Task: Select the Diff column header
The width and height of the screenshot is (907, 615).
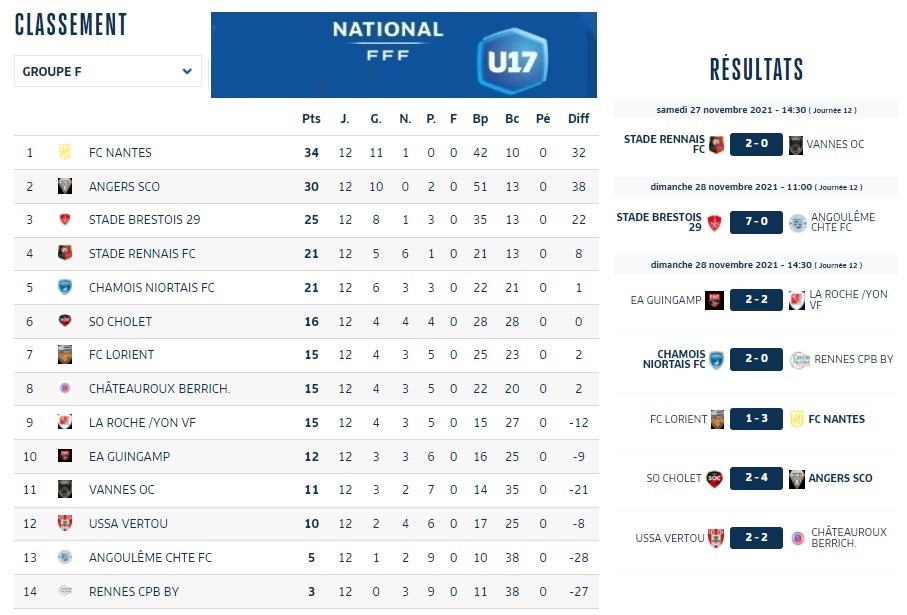Action: pyautogui.click(x=578, y=119)
